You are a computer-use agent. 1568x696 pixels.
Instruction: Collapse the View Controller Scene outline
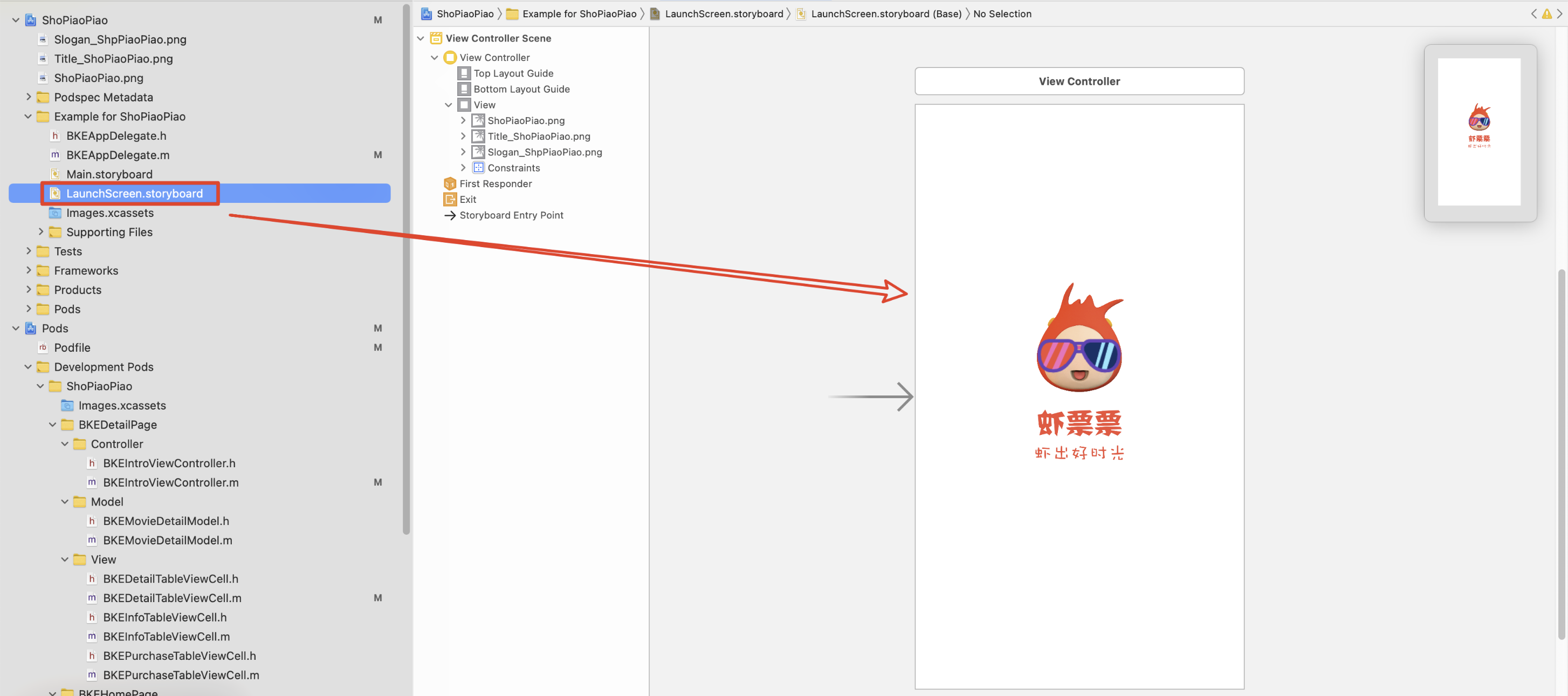[421, 38]
